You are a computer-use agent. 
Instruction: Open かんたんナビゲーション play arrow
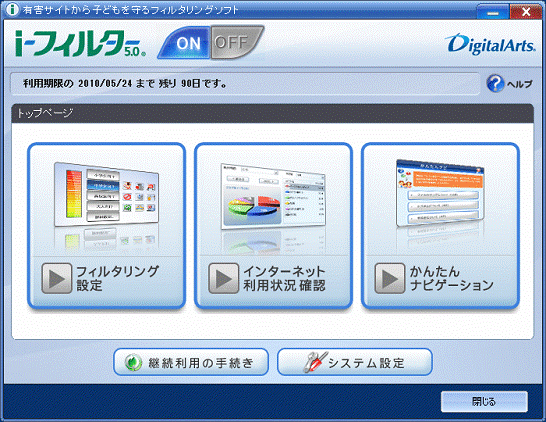tap(390, 278)
